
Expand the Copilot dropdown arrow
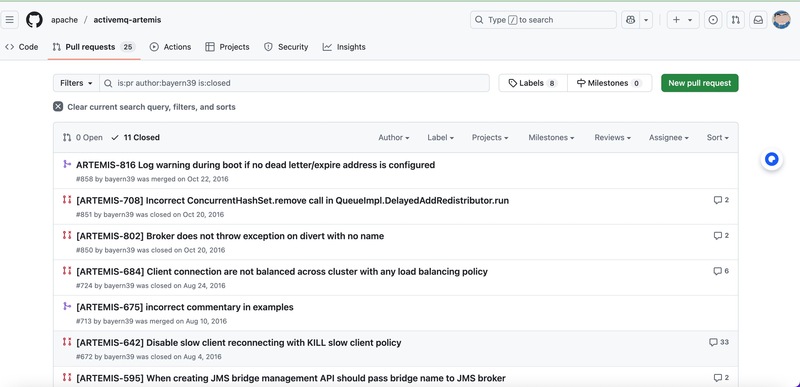click(646, 20)
